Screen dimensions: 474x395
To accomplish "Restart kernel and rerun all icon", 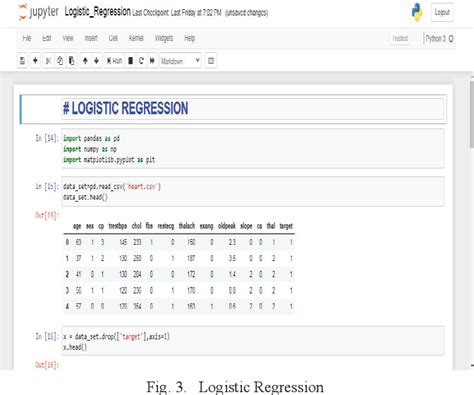I will [x=152, y=61].
